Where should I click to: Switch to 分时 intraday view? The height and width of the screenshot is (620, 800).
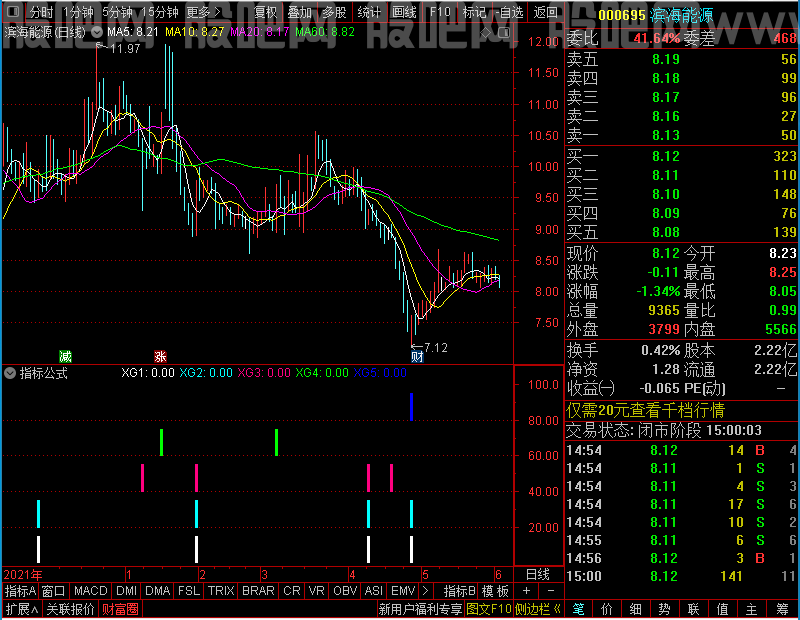tap(41, 12)
